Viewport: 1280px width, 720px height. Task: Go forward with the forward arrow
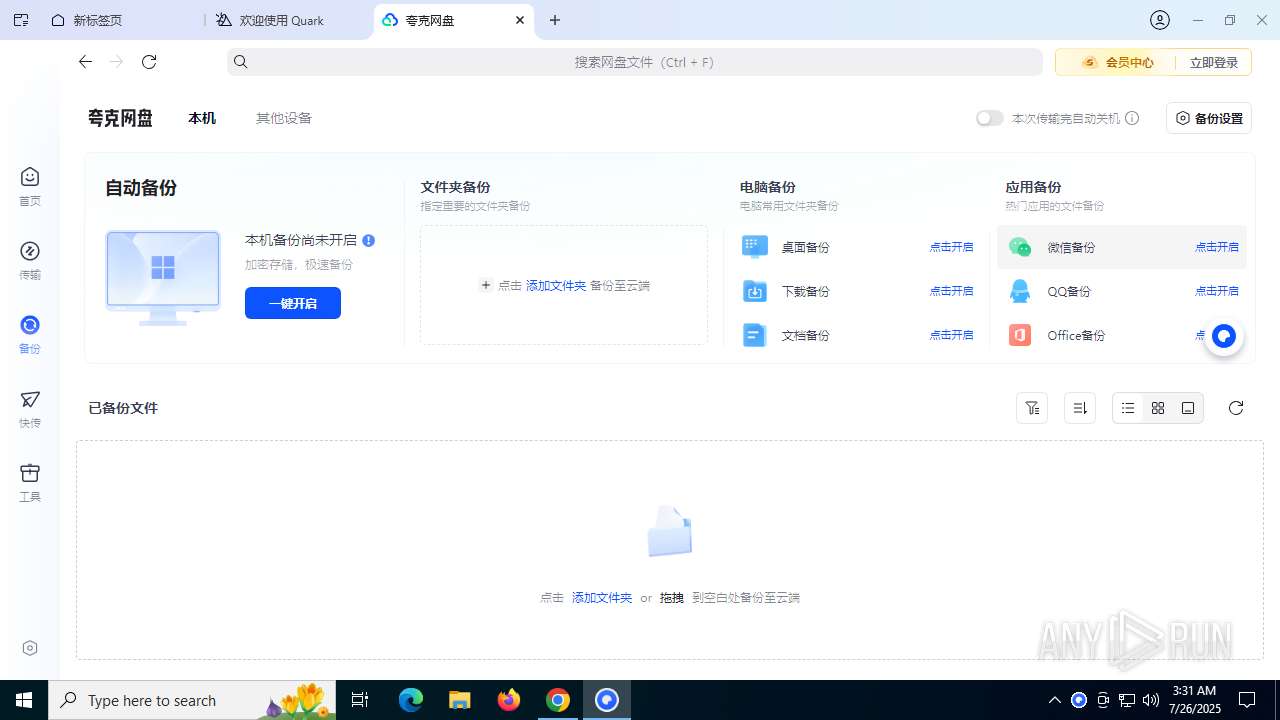point(116,62)
